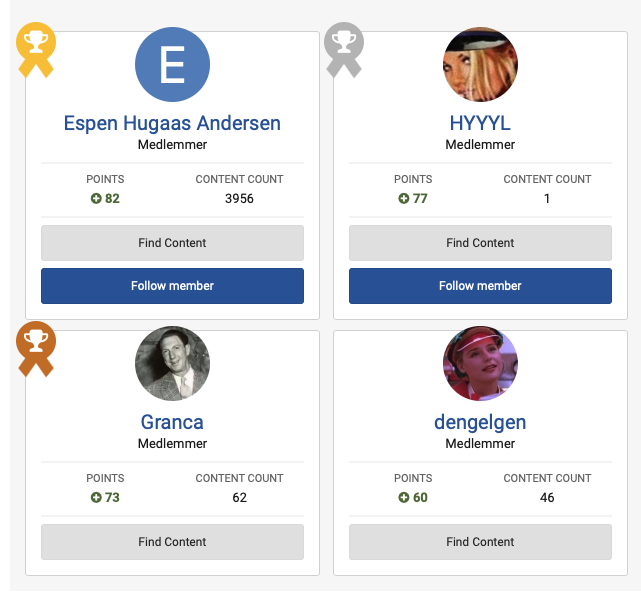Open the HYYYL profile name link
641x603 pixels.
pos(480,123)
